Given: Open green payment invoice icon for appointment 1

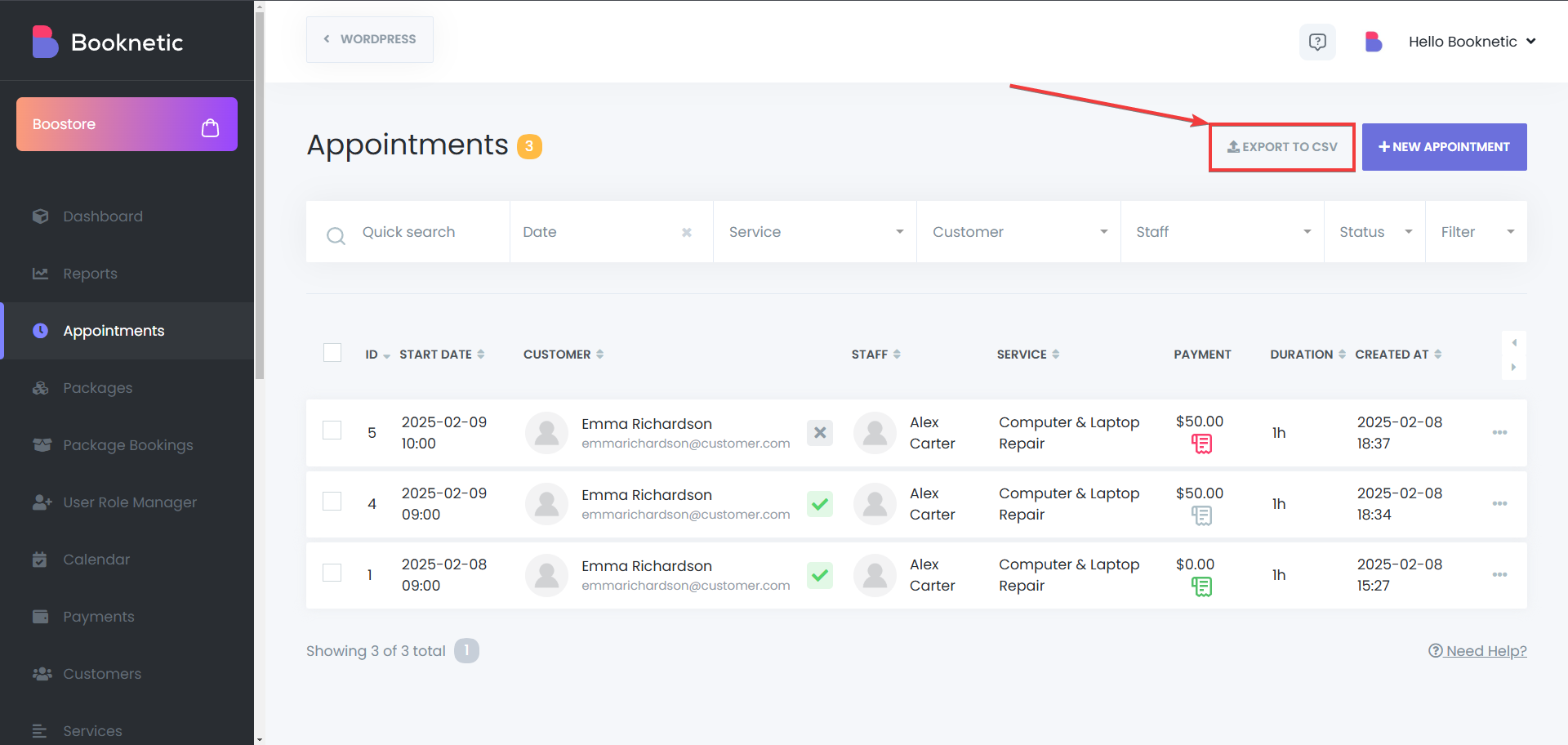Looking at the screenshot, I should point(1201,587).
